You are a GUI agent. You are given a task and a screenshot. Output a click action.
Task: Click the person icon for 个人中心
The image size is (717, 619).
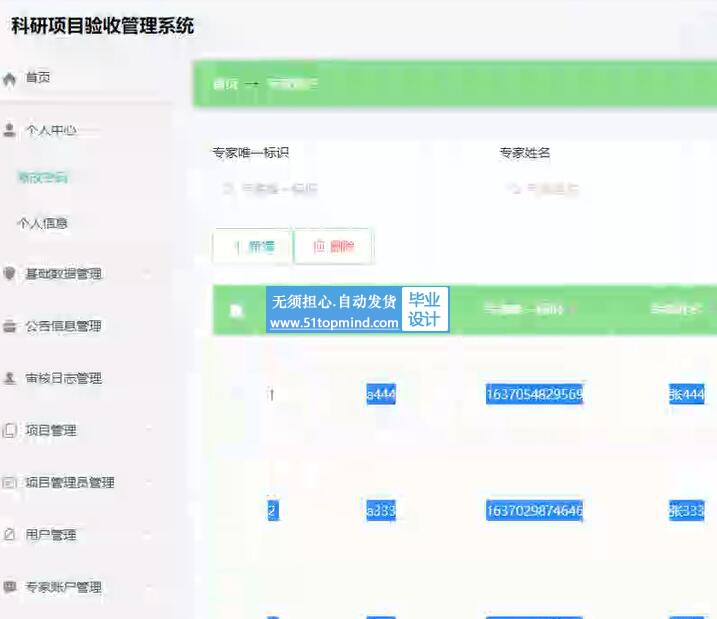pos(10,130)
